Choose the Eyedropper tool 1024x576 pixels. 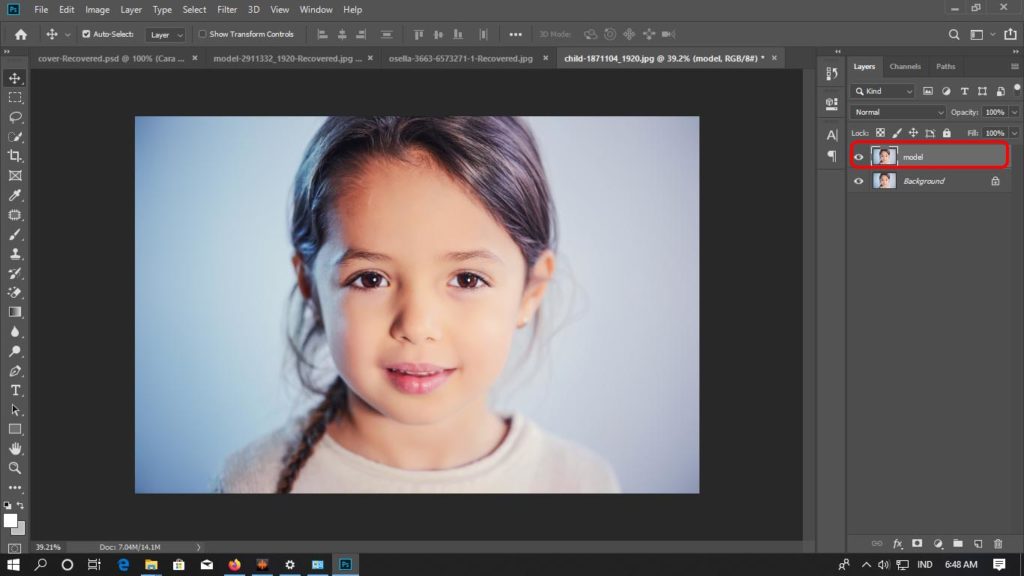[15, 195]
